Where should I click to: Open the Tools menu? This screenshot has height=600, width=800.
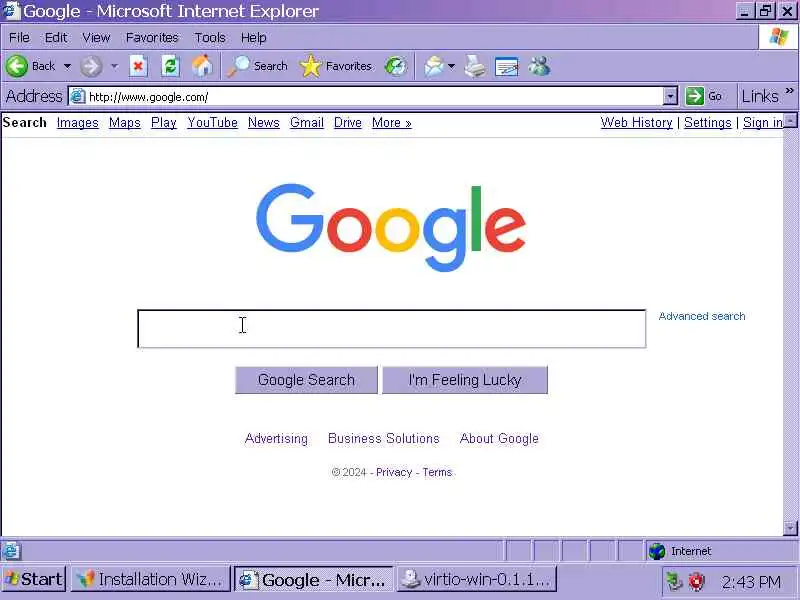pos(210,37)
